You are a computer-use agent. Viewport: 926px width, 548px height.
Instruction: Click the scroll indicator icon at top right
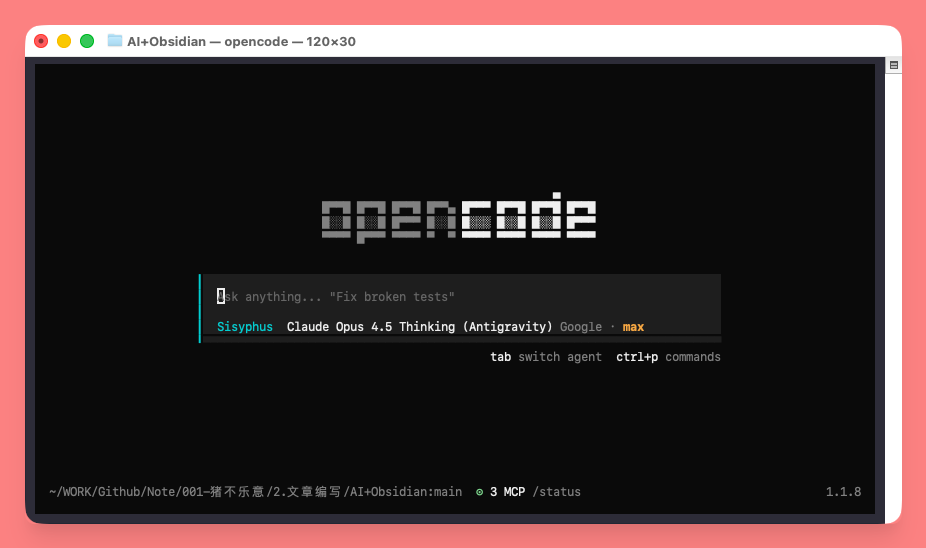(894, 65)
